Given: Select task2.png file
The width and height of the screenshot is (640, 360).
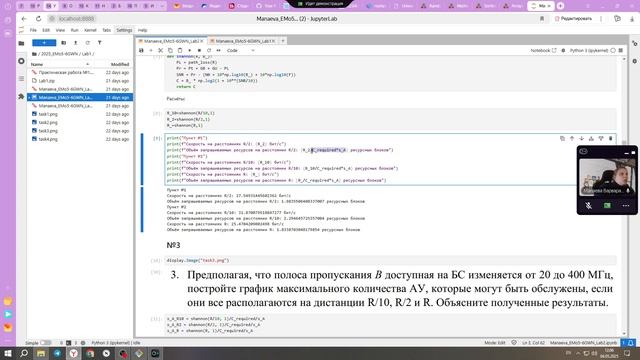Looking at the screenshot, I should 80,122.
